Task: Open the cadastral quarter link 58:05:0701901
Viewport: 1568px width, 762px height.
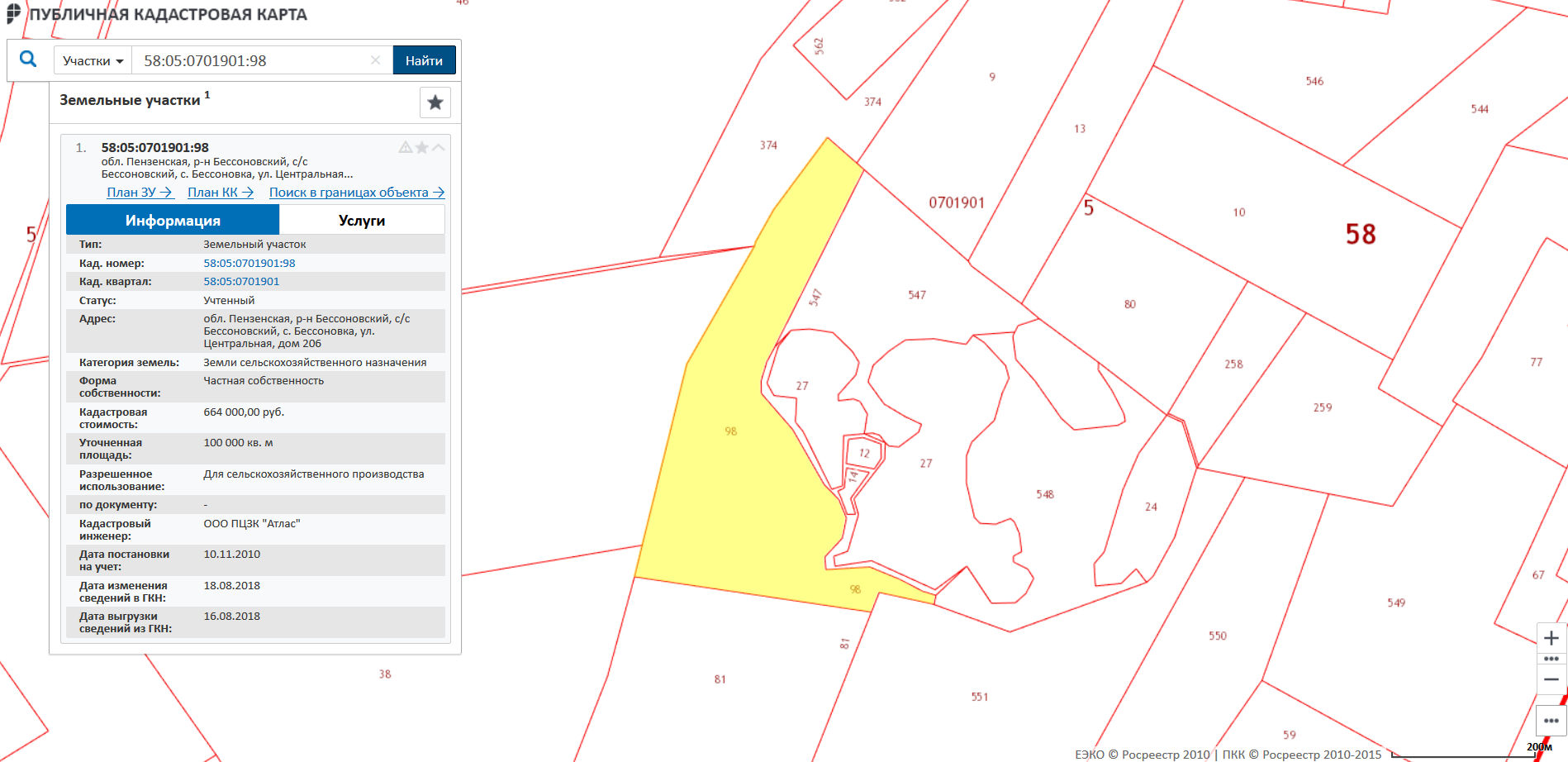Action: coord(241,281)
